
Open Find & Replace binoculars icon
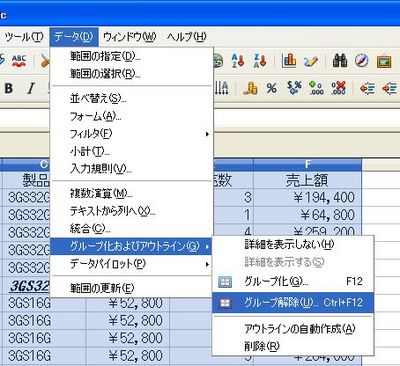pyautogui.click(x=340, y=61)
